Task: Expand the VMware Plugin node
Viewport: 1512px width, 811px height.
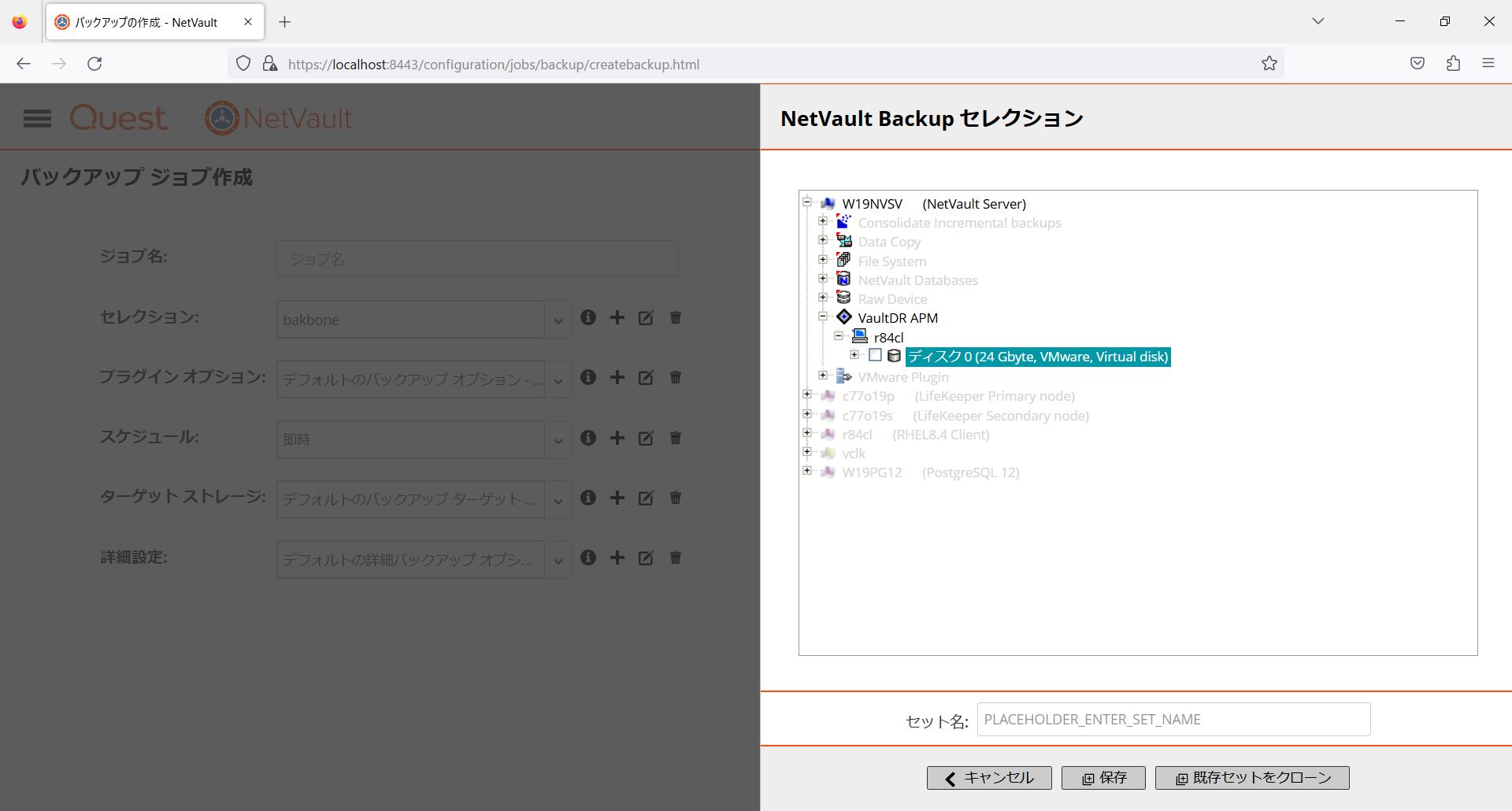Action: [x=823, y=376]
